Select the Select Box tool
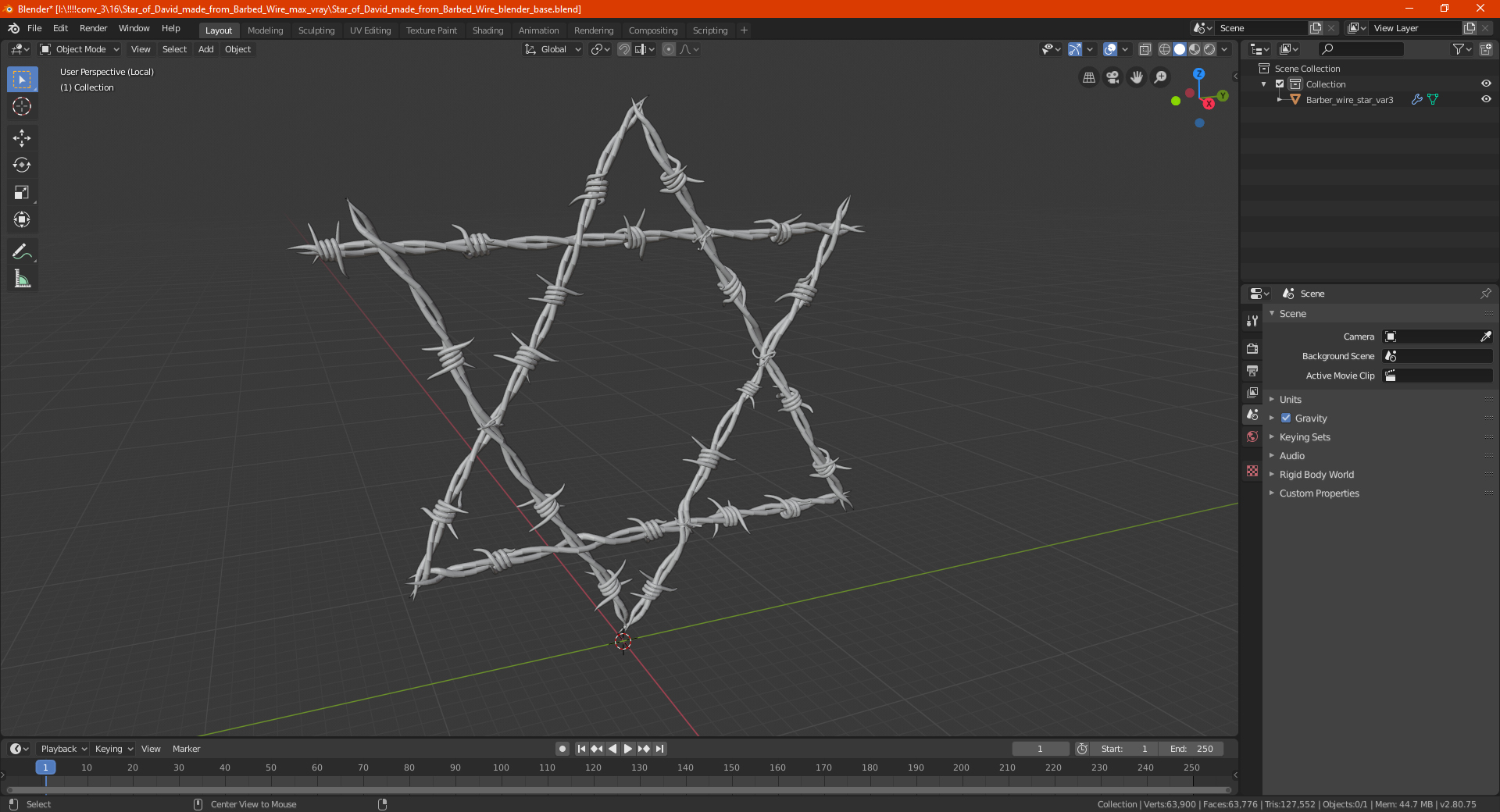Viewport: 1500px width, 812px height. pos(22,80)
